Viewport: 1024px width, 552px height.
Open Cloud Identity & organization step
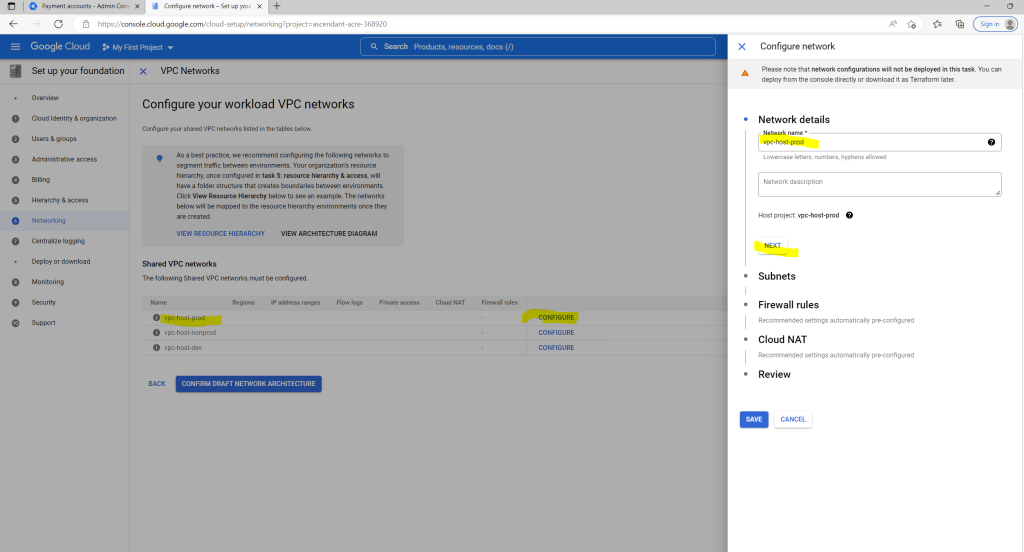tap(74, 118)
